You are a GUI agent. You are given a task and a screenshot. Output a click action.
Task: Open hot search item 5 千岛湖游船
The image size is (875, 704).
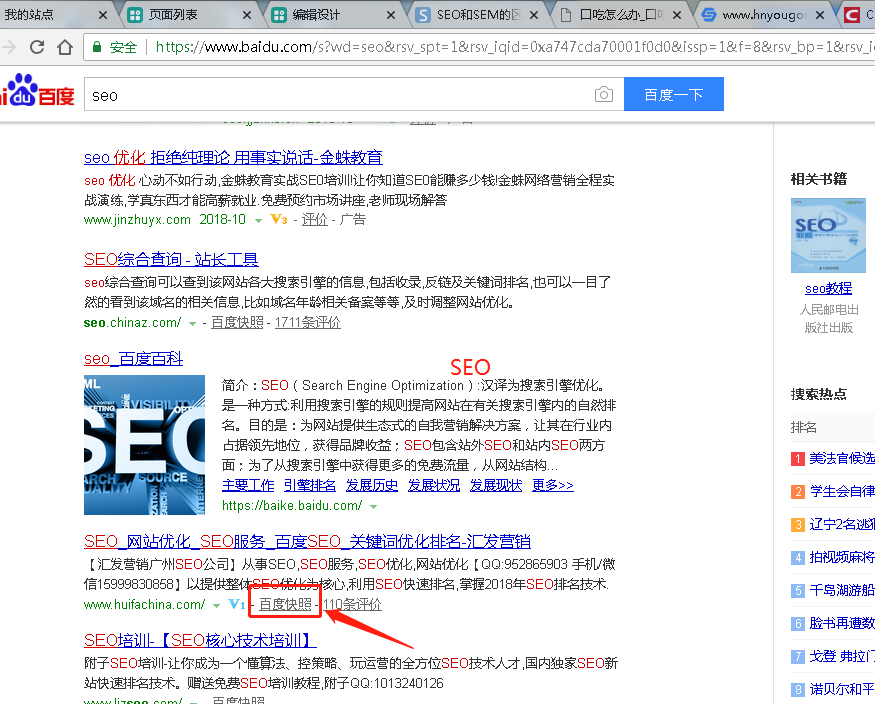(x=842, y=590)
